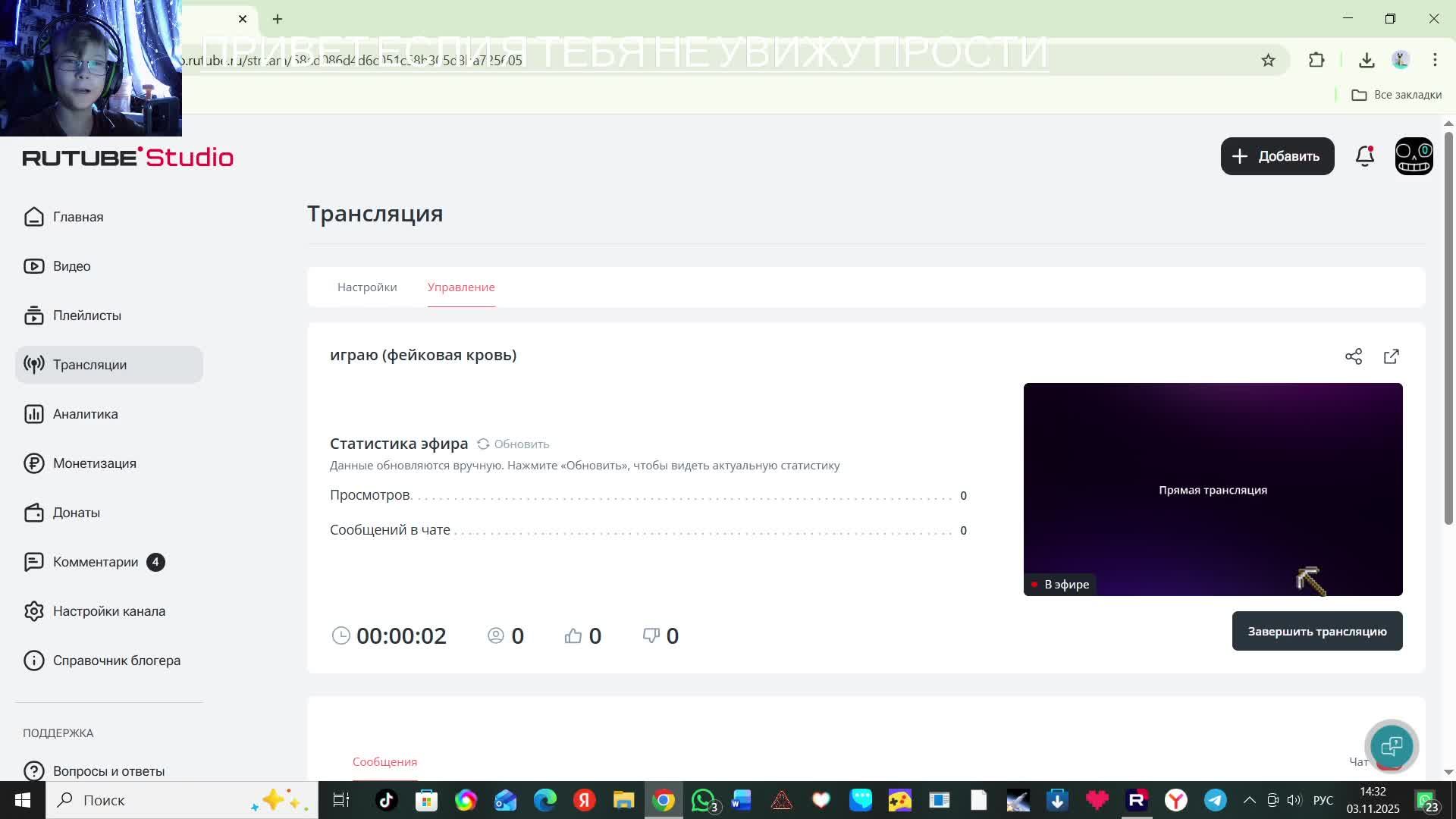The height and width of the screenshot is (819, 1456).
Task: Open Chrome three-dot menu
Action: (1435, 61)
